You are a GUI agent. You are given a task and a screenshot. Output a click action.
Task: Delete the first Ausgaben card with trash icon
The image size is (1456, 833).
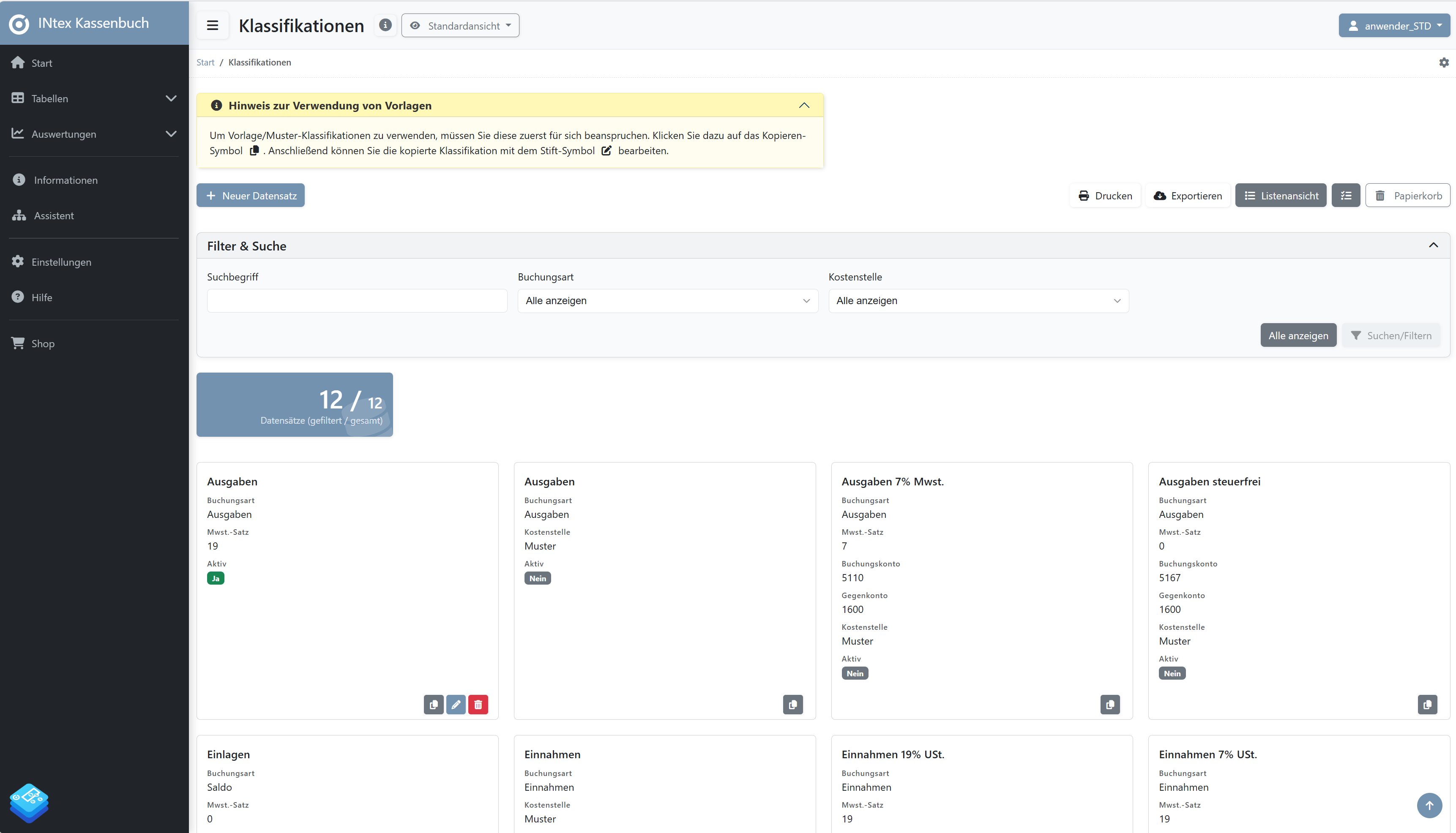tap(478, 704)
